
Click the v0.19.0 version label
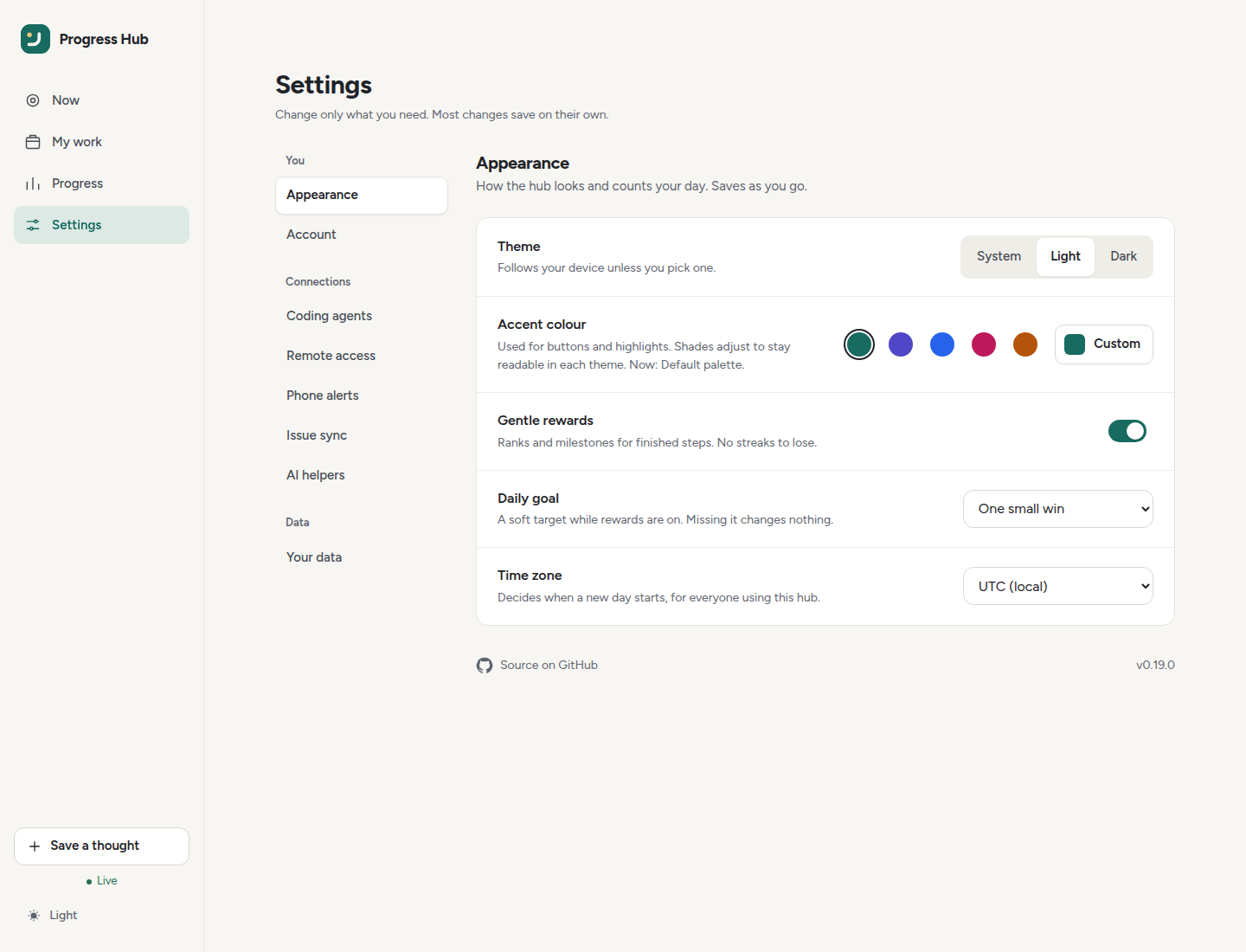point(1155,666)
